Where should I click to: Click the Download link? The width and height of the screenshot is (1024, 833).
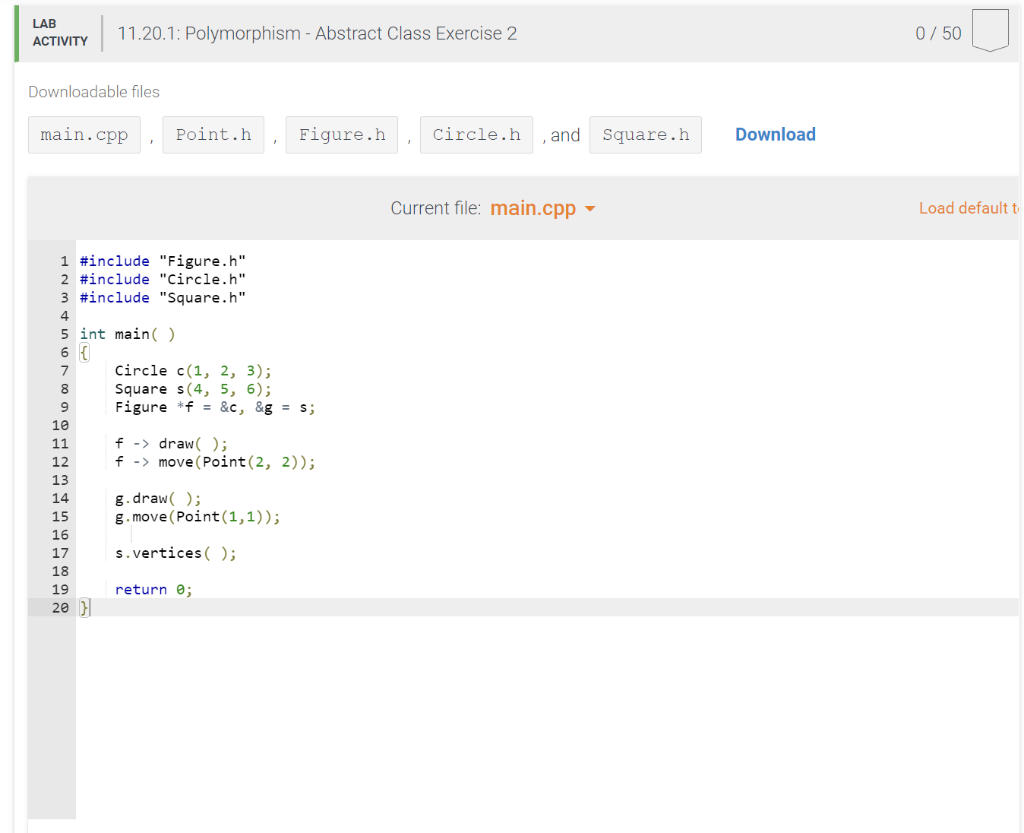(775, 133)
